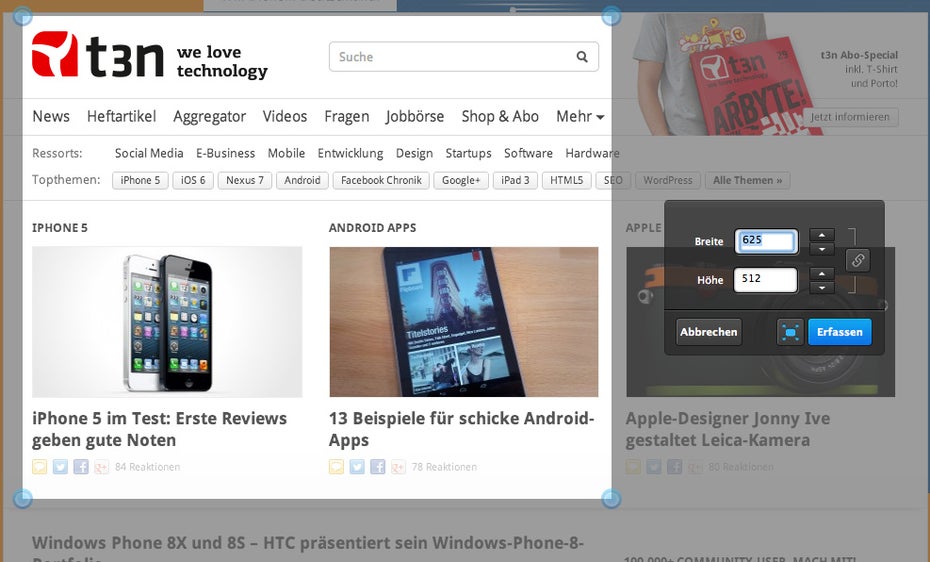Click the Facebook Chronik topic tag
Image resolution: width=930 pixels, height=562 pixels.
(381, 180)
